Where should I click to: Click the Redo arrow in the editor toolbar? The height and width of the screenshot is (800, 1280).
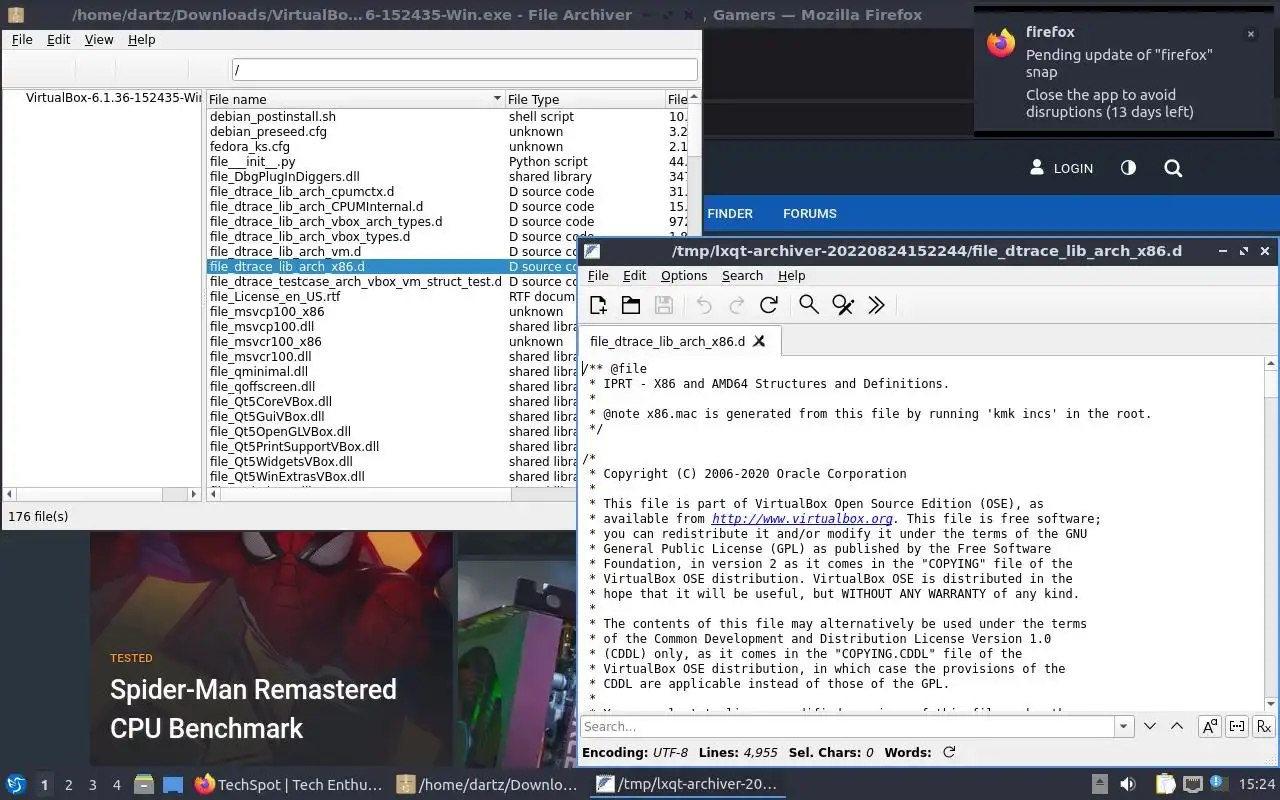(736, 306)
